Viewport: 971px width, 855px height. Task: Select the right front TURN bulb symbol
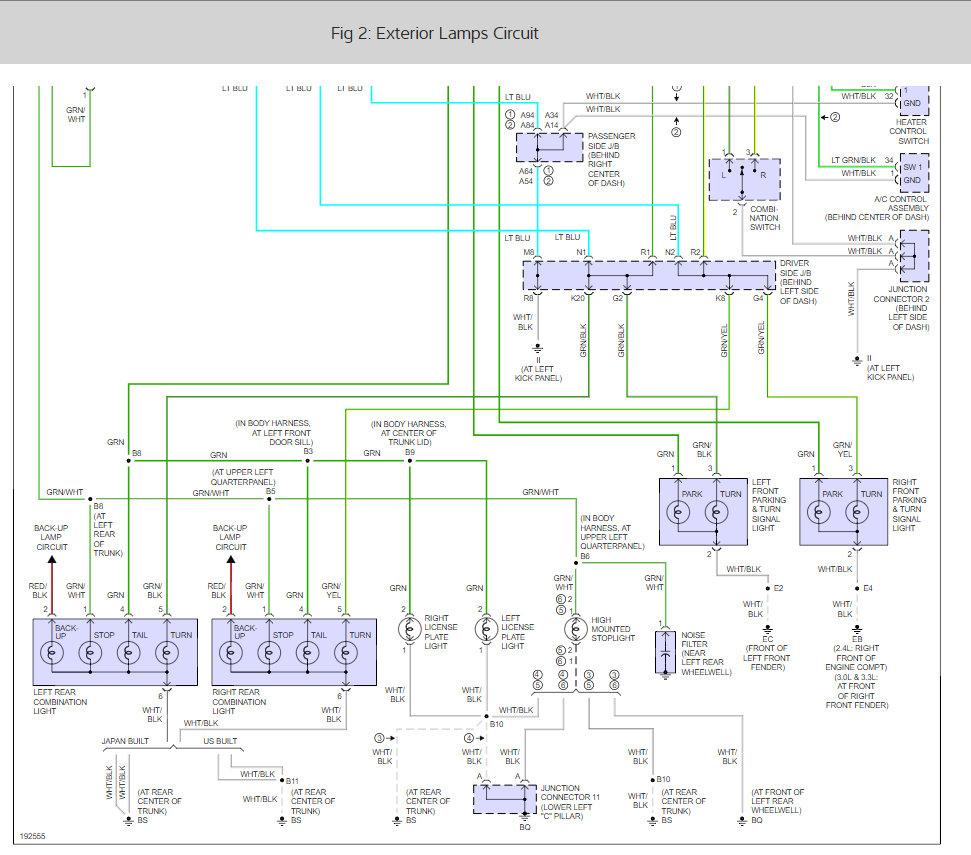(857, 512)
